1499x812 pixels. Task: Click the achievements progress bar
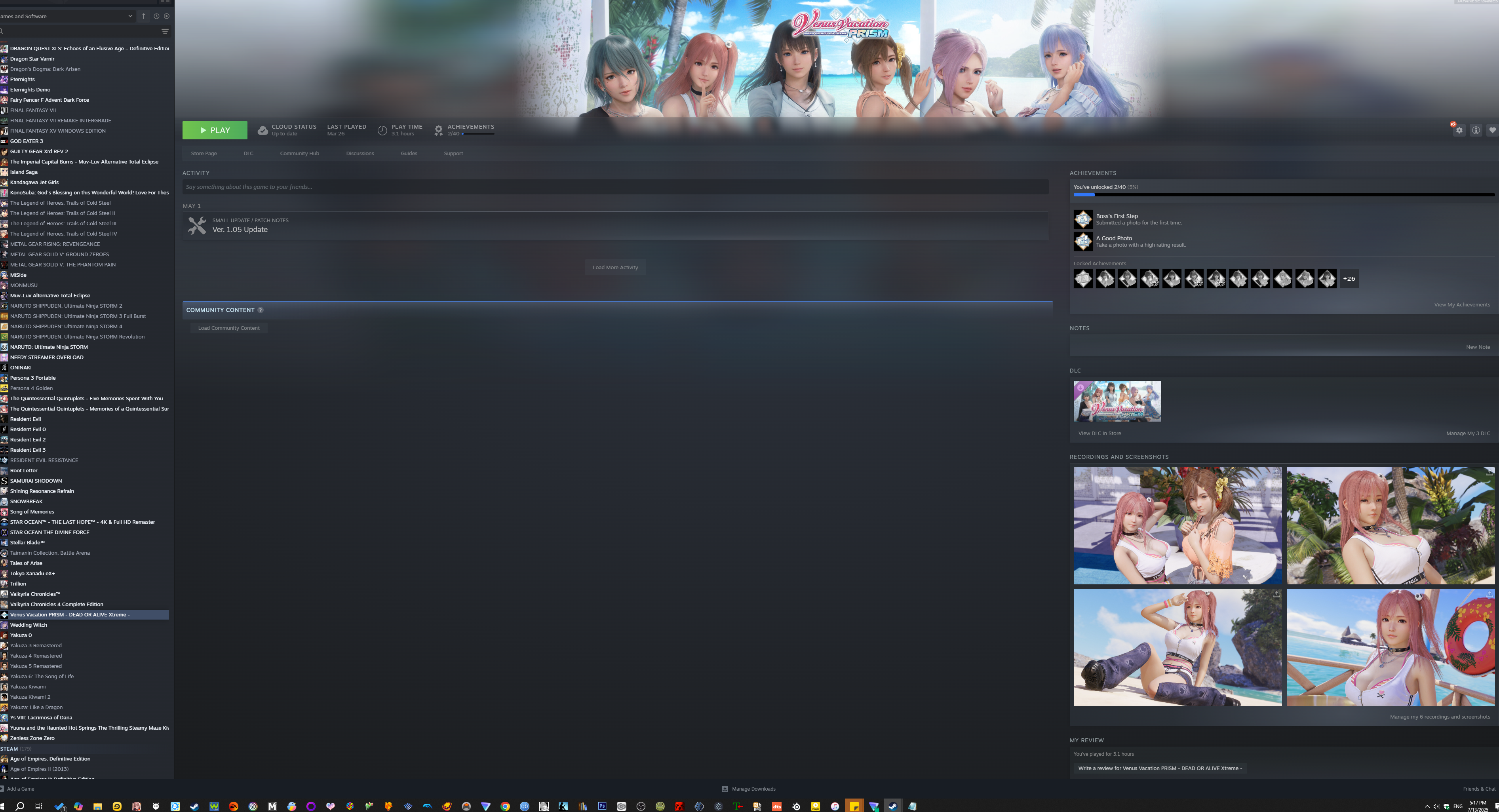coord(1283,196)
